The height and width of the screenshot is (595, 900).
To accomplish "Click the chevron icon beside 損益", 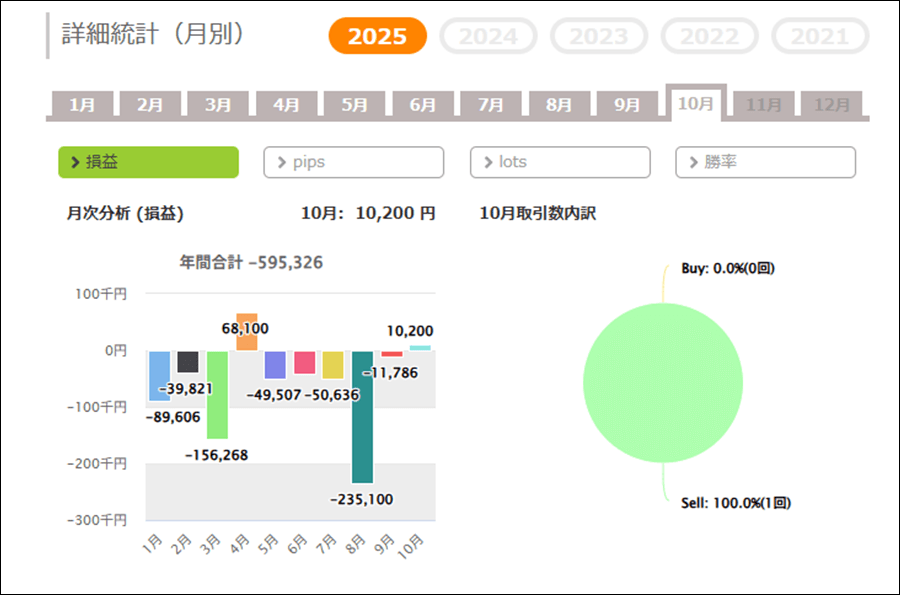I will point(75,162).
